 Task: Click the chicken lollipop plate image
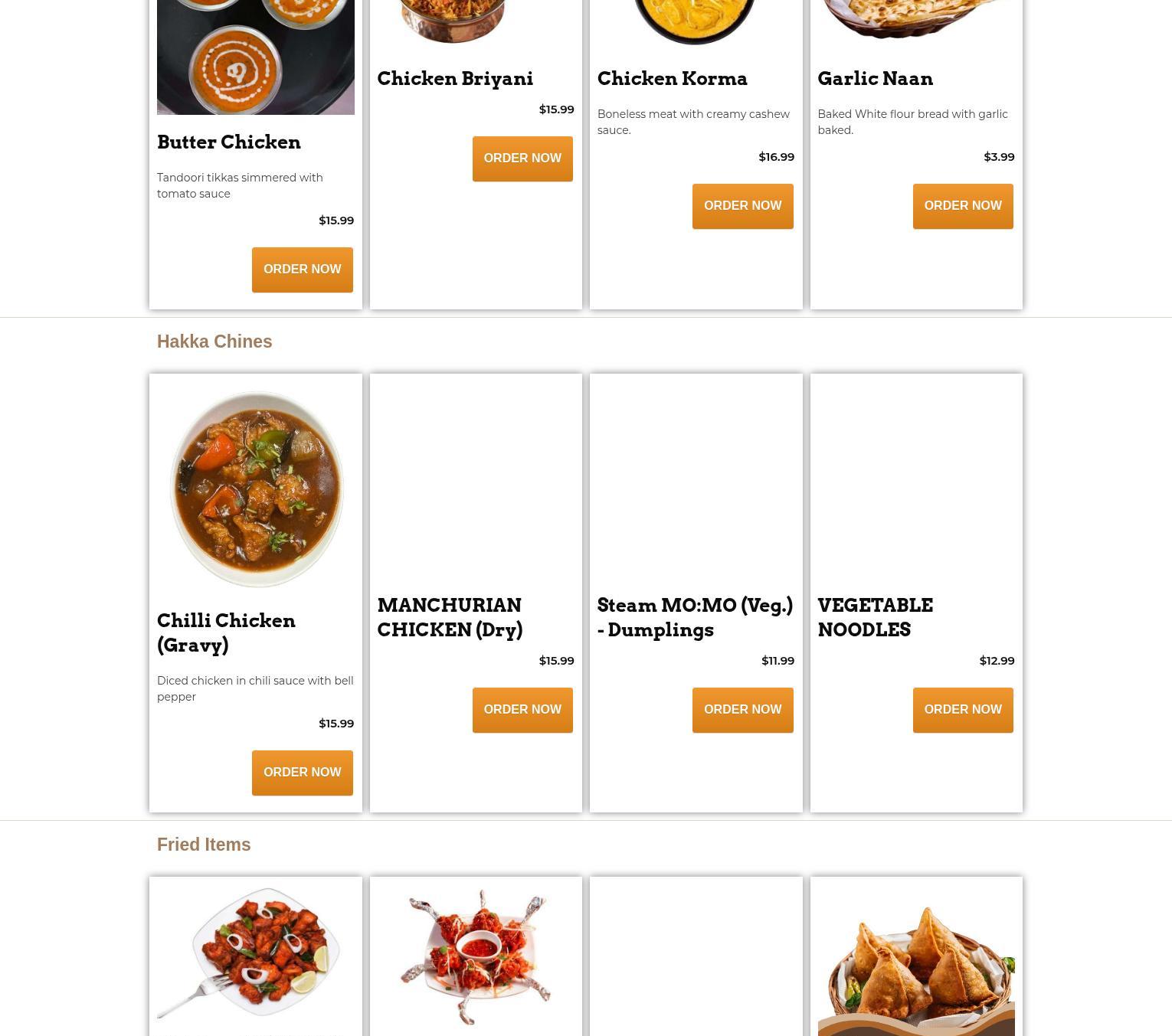tap(476, 957)
